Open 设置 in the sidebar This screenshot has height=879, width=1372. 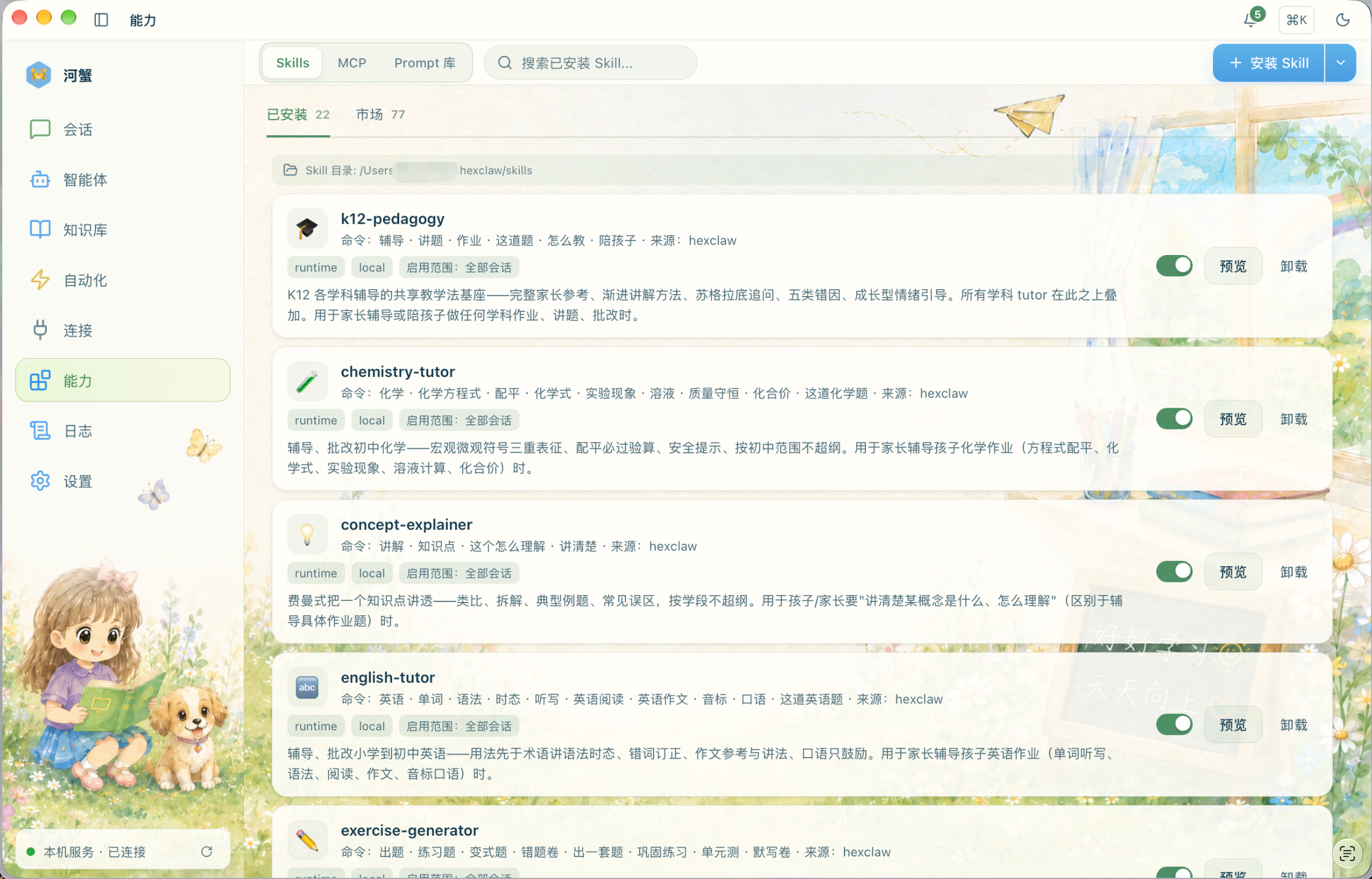click(123, 481)
